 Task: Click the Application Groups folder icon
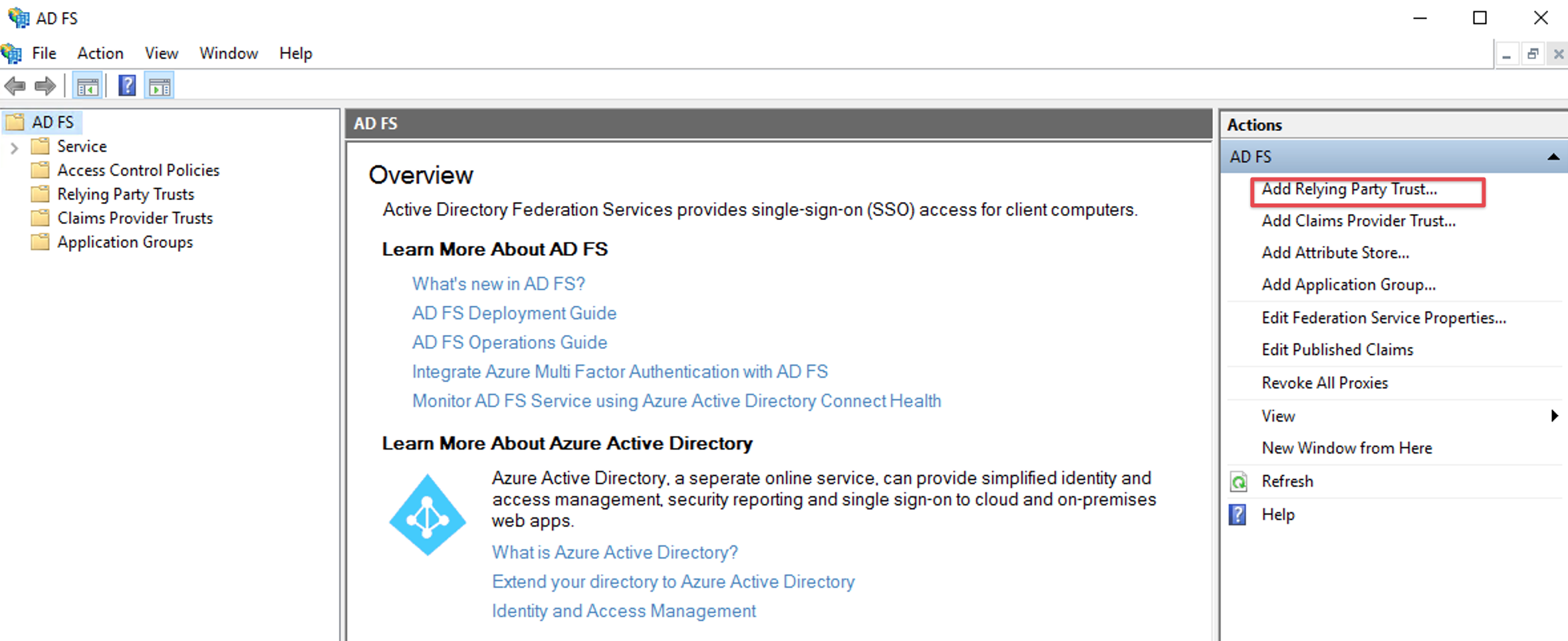[x=41, y=241]
